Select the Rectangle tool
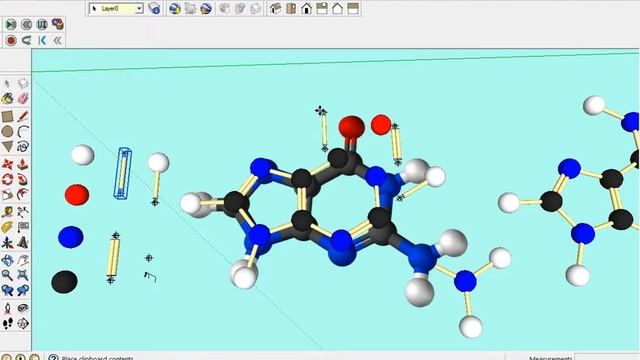Screen dimensions: 640x360 [x=7, y=116]
